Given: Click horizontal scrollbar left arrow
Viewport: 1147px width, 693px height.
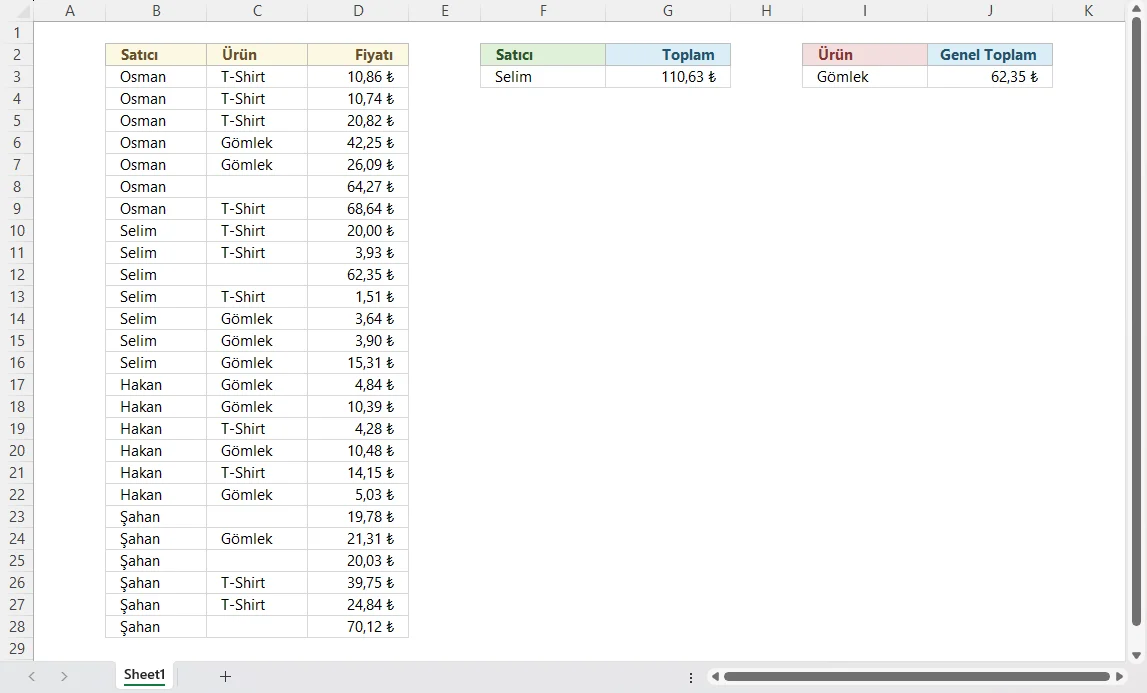Looking at the screenshot, I should pyautogui.click(x=715, y=677).
